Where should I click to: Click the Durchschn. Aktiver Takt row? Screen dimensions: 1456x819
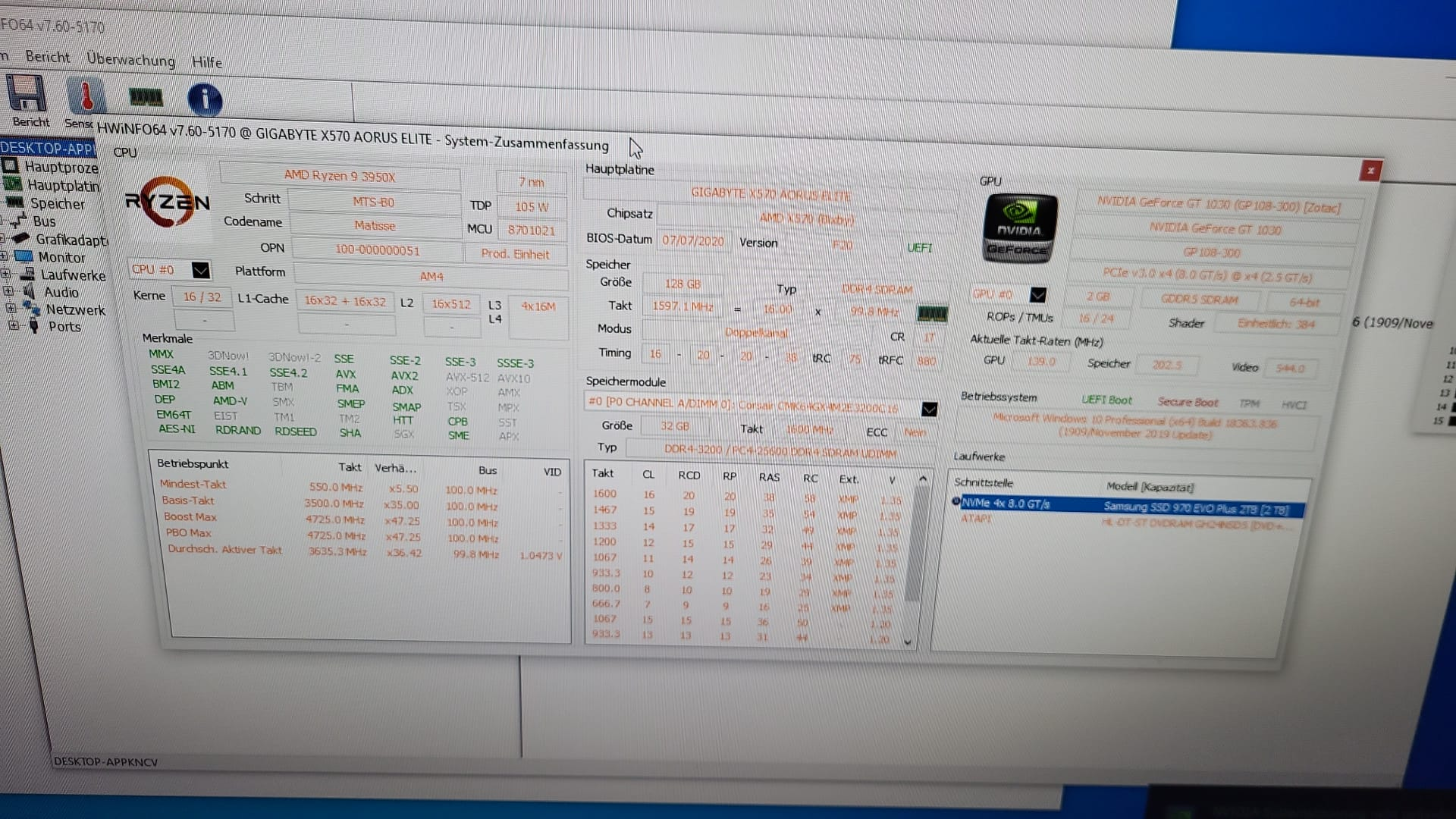coord(366,551)
